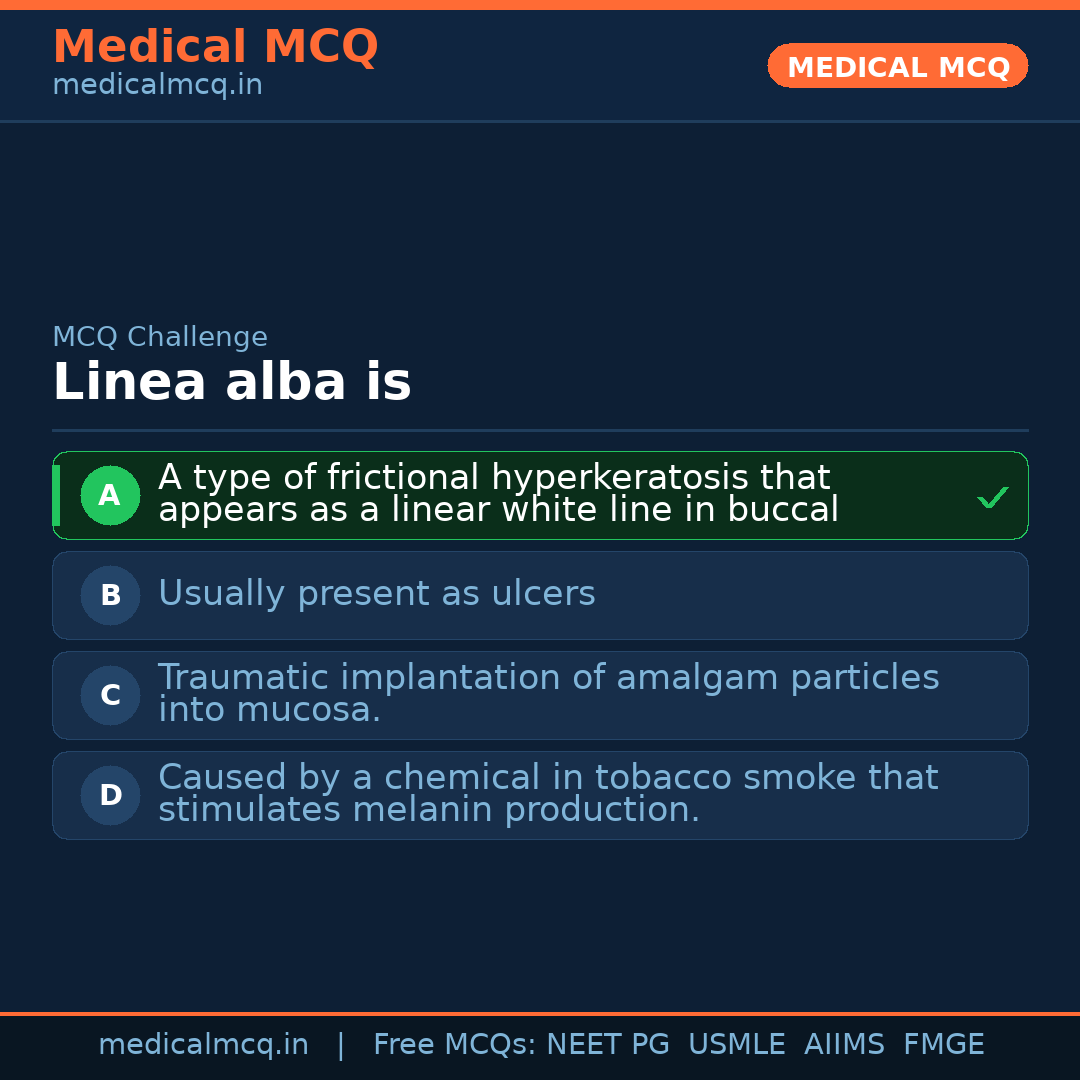Click the 'MCQ Challenge' label
The height and width of the screenshot is (1080, 1080).
(160, 337)
